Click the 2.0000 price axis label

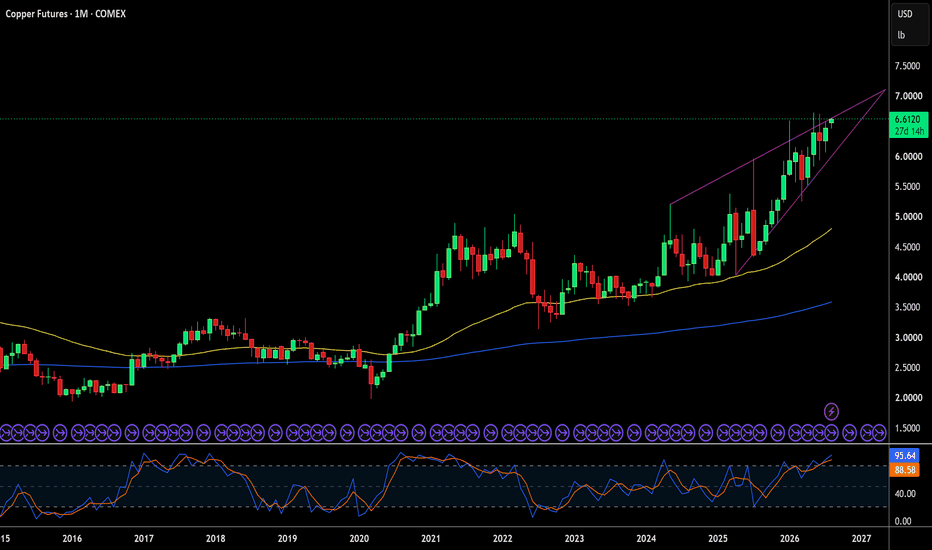pyautogui.click(x=908, y=398)
